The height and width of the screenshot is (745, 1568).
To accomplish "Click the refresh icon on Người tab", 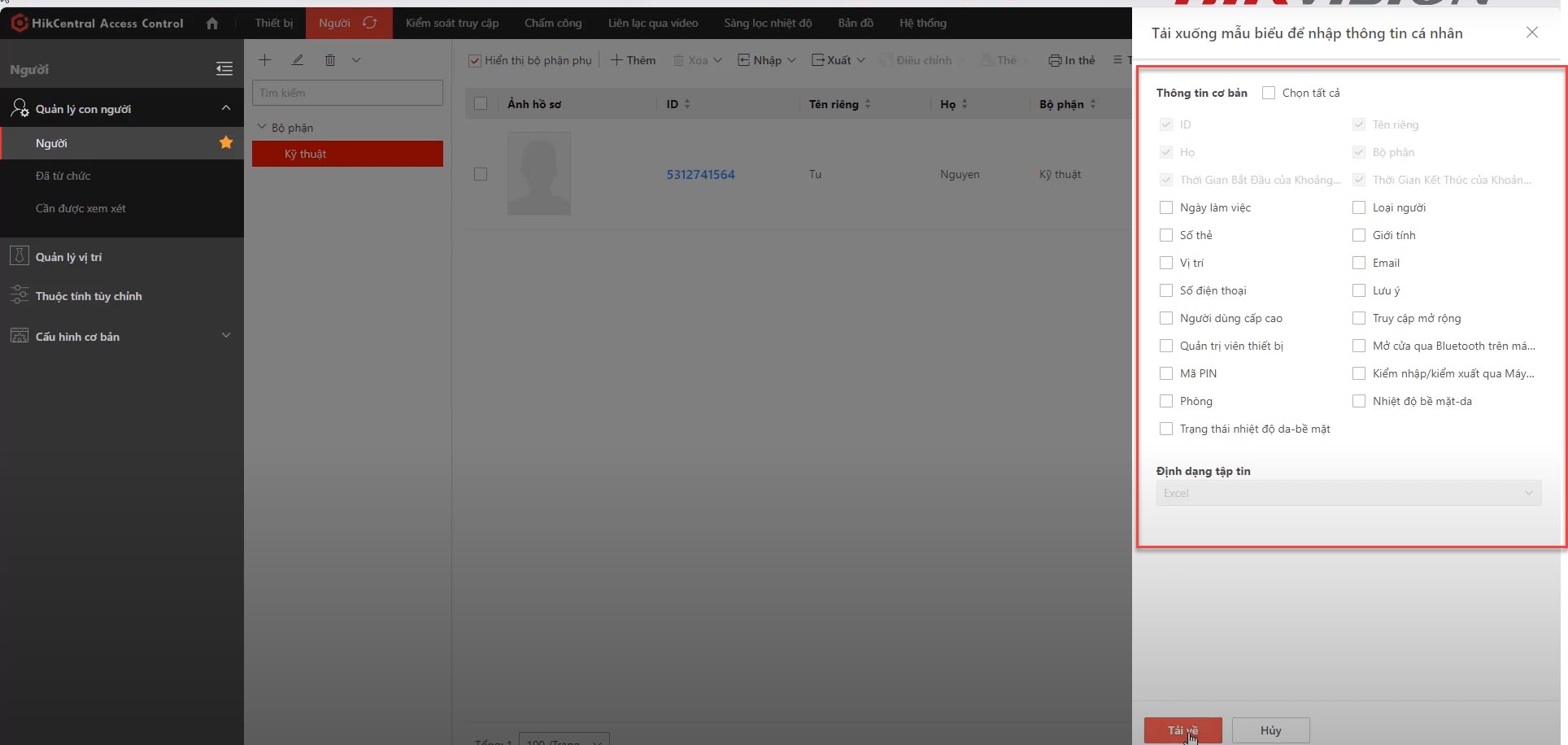I will [x=370, y=23].
